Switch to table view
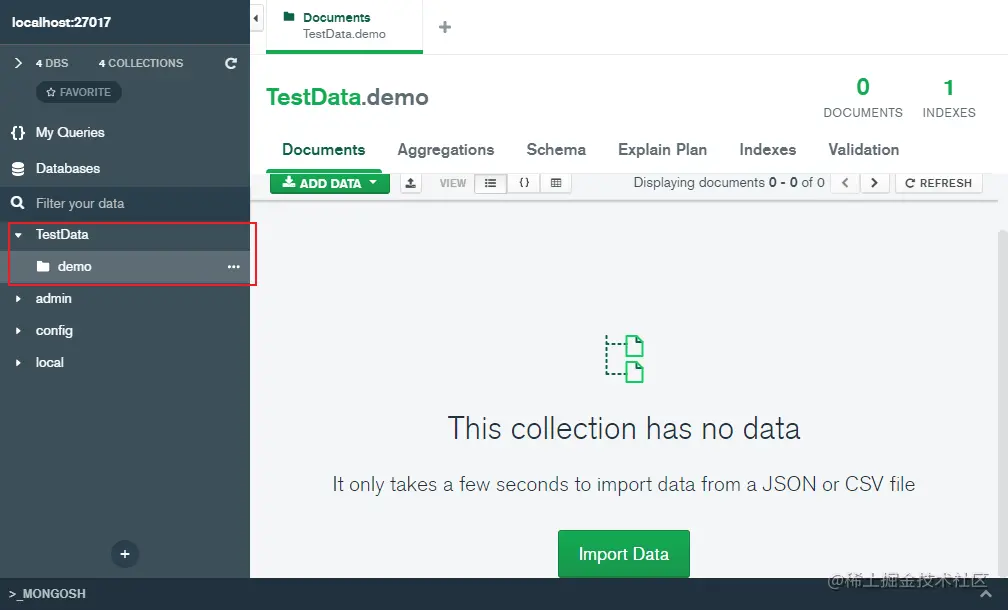Screen dimensions: 1008x610 556,183
